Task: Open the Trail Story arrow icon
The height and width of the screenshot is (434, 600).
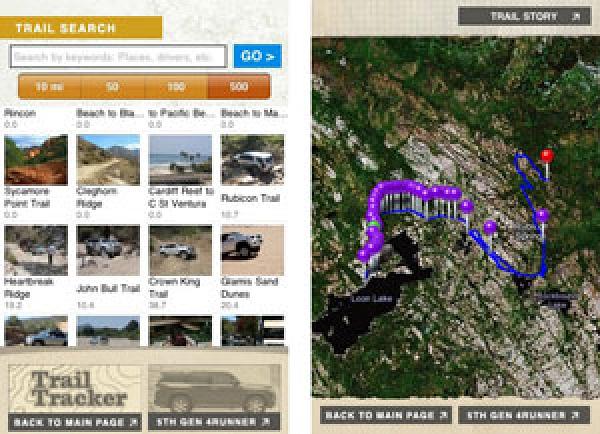Action: 576,16
